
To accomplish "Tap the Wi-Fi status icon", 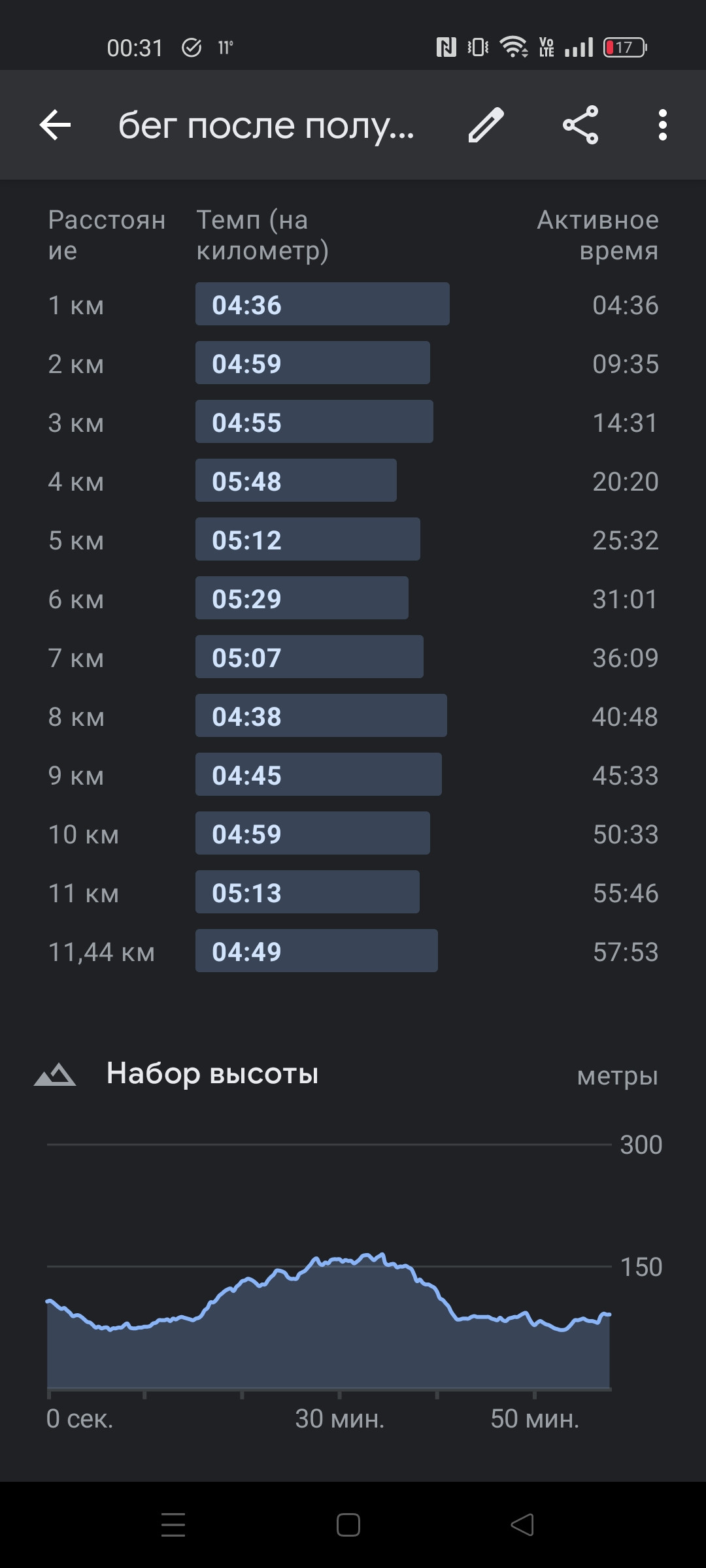I will click(x=514, y=47).
